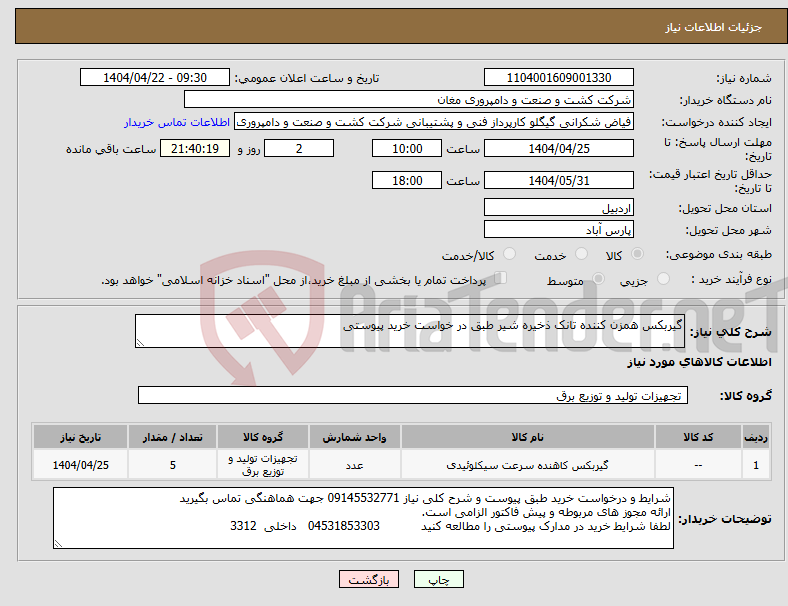Click the resize handle of buyer notes area
The image size is (788, 606).
tap(58, 544)
